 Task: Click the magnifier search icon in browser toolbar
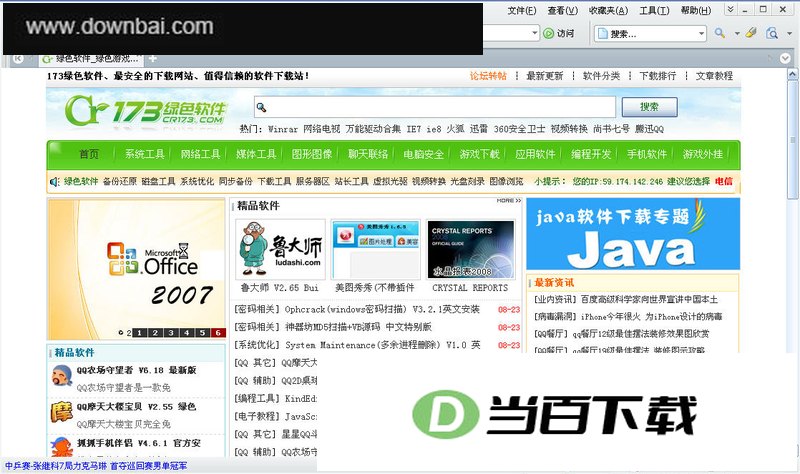[x=720, y=33]
